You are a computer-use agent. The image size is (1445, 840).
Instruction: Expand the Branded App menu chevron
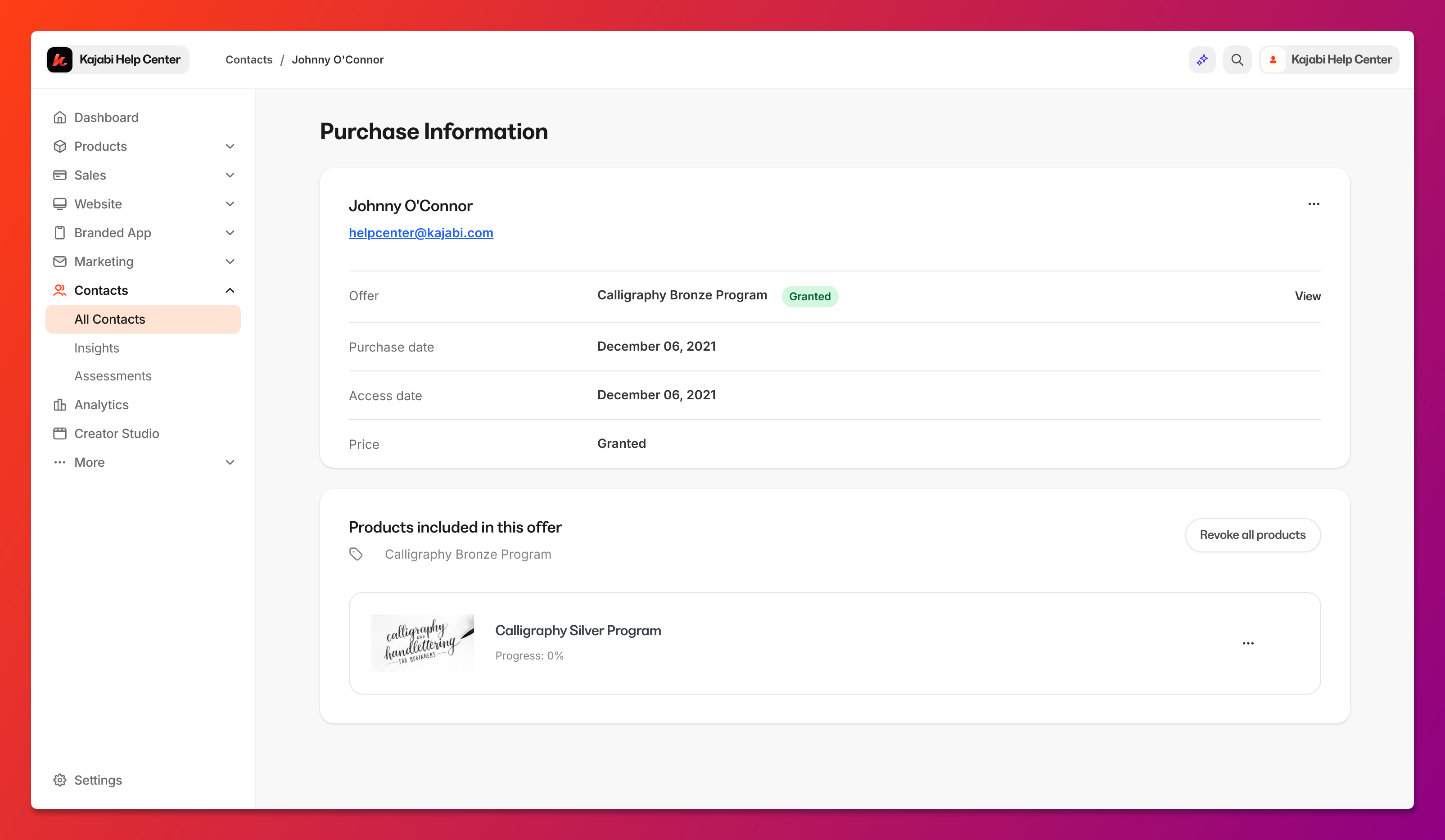(230, 233)
